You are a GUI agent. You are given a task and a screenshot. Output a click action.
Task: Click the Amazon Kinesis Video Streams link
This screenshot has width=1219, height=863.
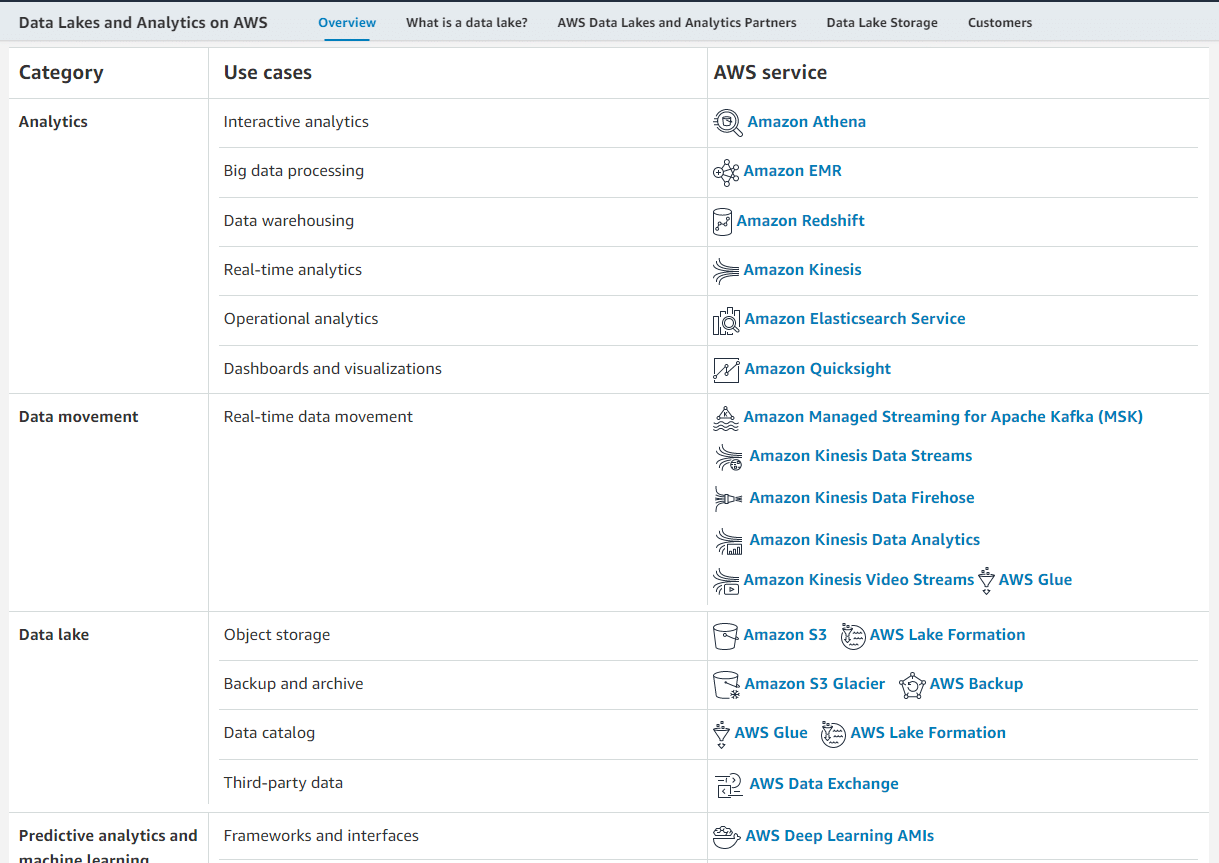tap(858, 579)
